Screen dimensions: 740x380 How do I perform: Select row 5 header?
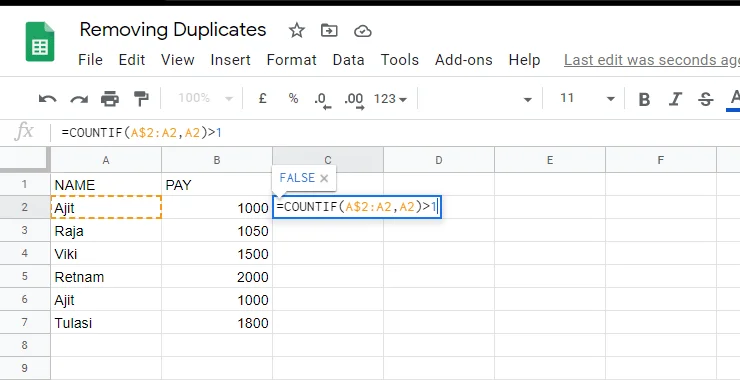25,276
